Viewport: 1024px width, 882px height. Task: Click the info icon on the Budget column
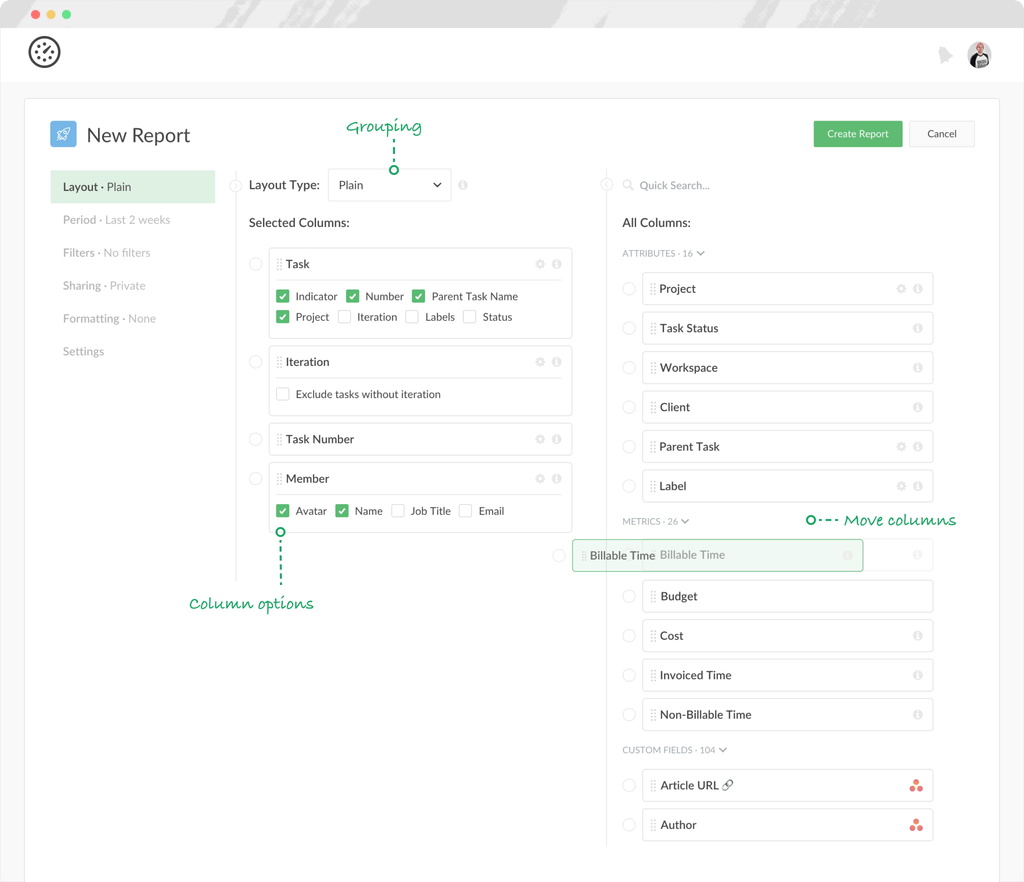[917, 596]
